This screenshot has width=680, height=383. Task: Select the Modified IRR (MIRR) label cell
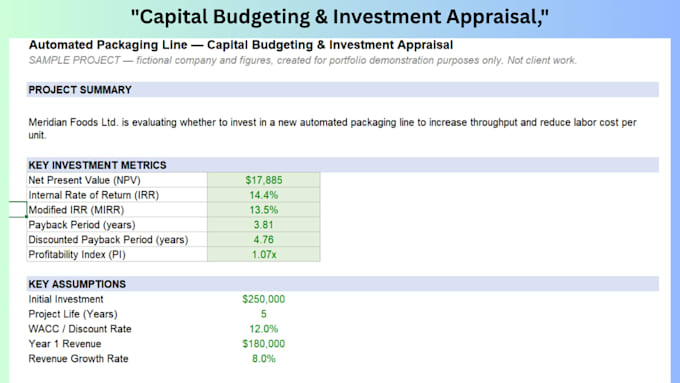coord(117,210)
